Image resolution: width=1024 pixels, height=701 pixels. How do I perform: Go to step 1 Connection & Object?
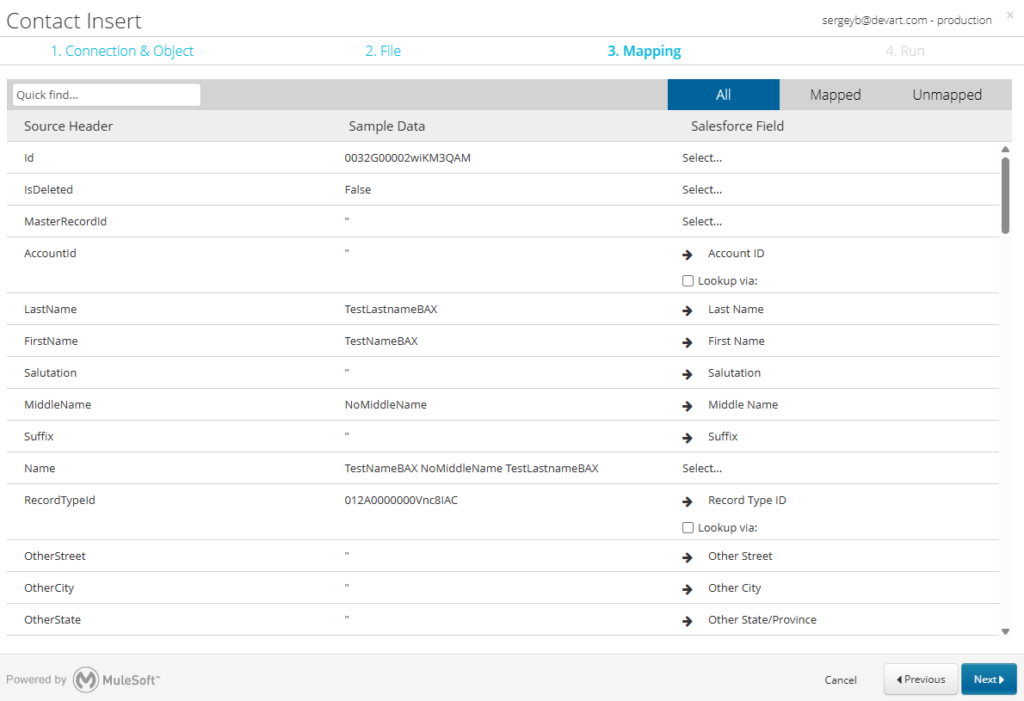click(x=122, y=51)
